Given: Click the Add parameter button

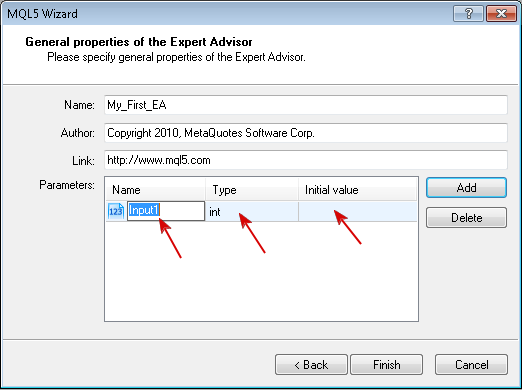Looking at the screenshot, I should click(x=466, y=188).
